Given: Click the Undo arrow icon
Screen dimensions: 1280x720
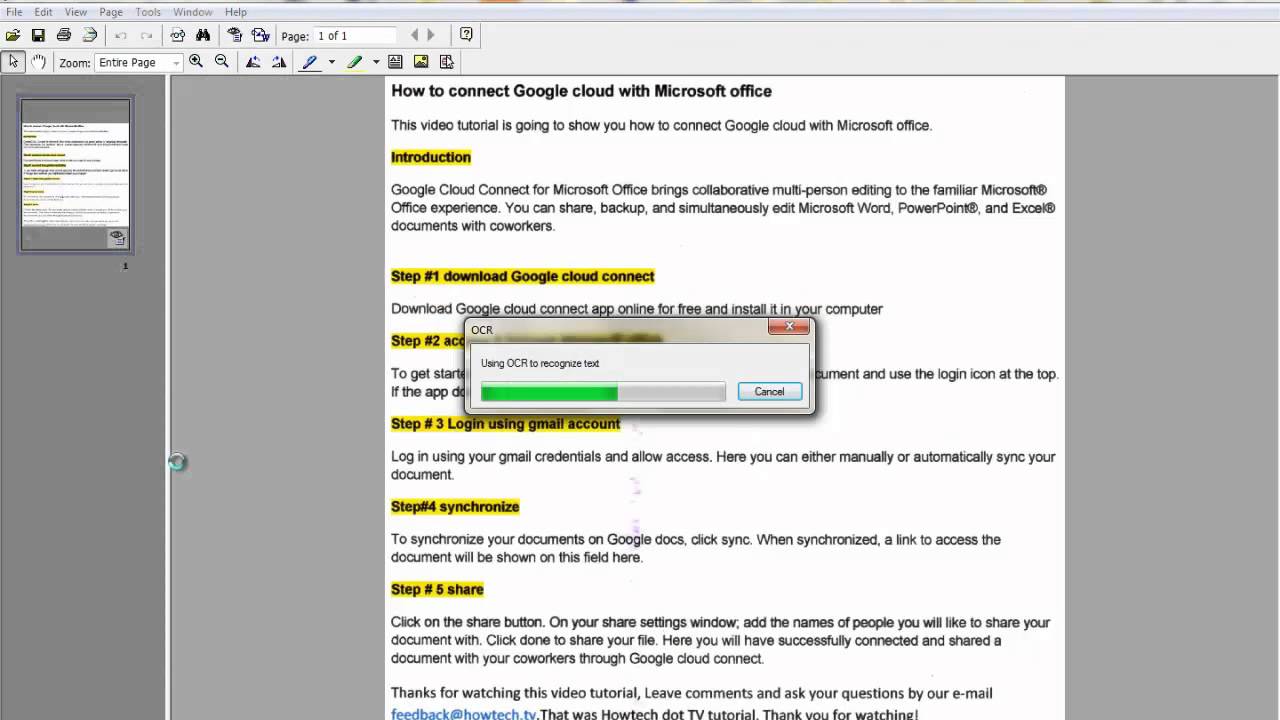Looking at the screenshot, I should click(121, 35).
